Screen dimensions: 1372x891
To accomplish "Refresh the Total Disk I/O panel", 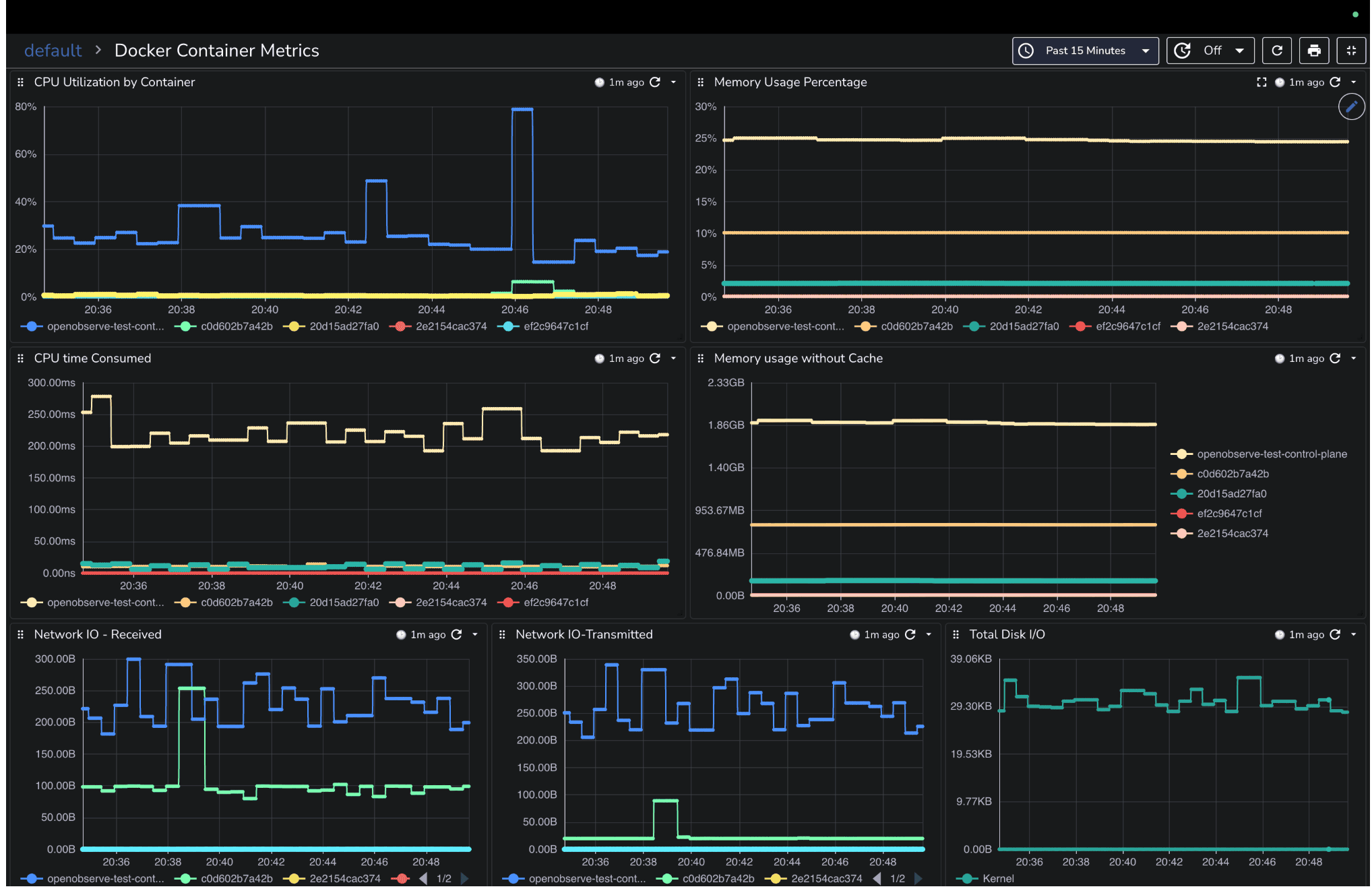I will [x=1336, y=634].
